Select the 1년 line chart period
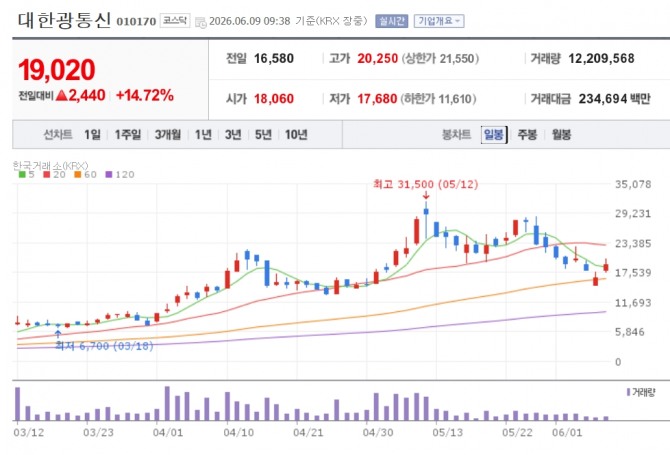This screenshot has width=670, height=455. [203, 135]
